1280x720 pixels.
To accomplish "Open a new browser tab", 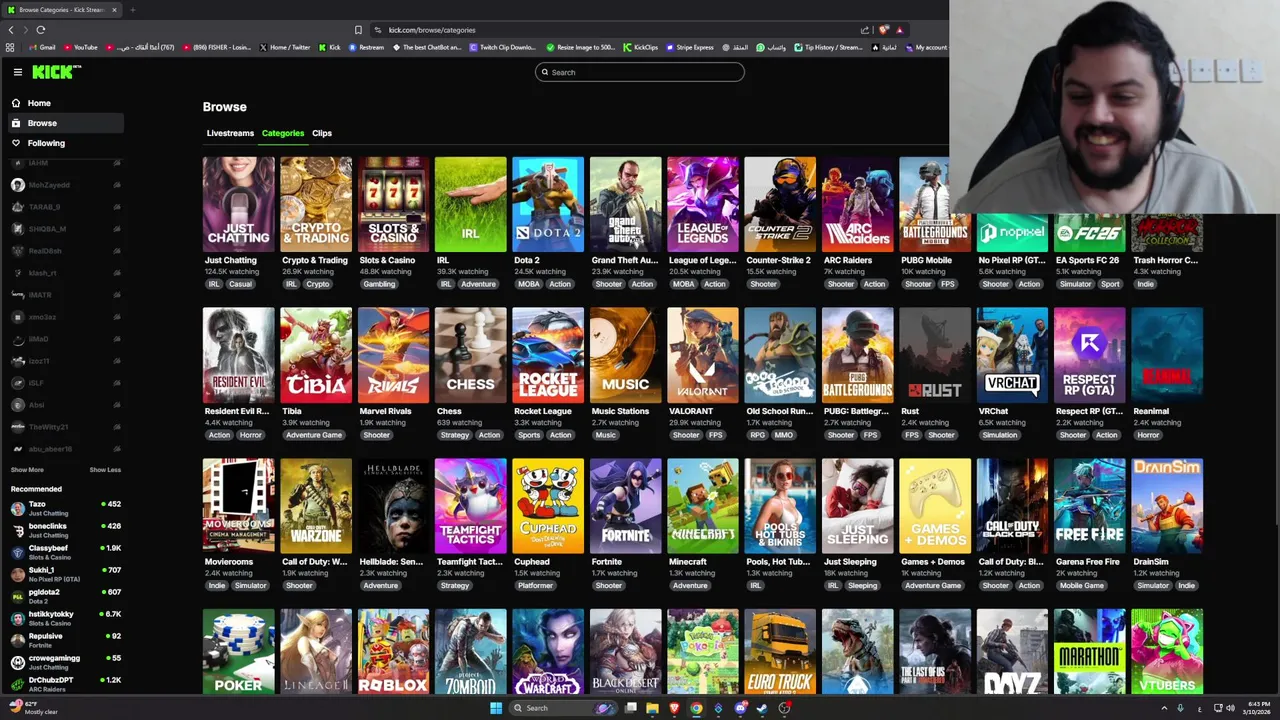I will click(x=132, y=10).
